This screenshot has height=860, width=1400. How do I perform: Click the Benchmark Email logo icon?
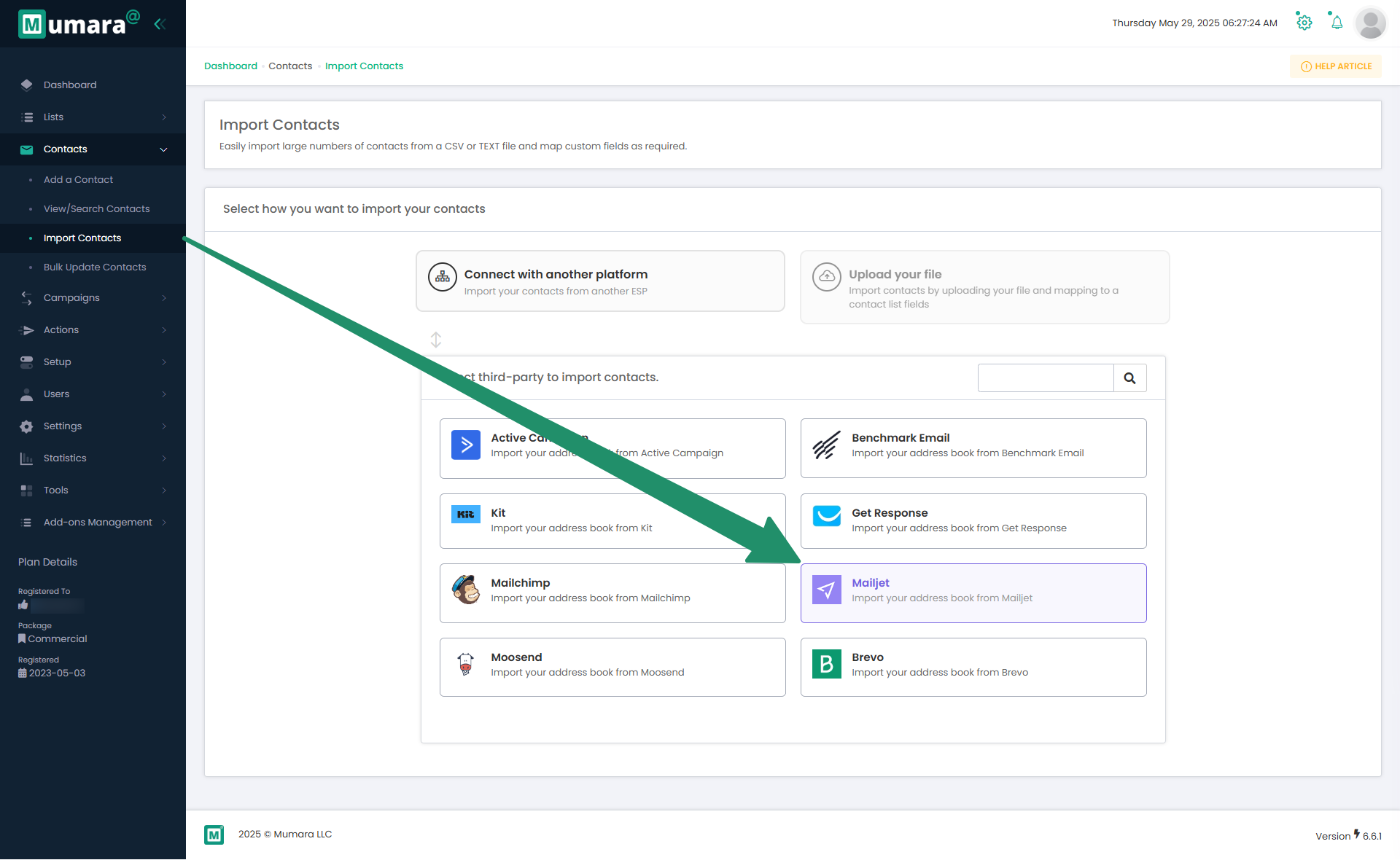tap(827, 445)
